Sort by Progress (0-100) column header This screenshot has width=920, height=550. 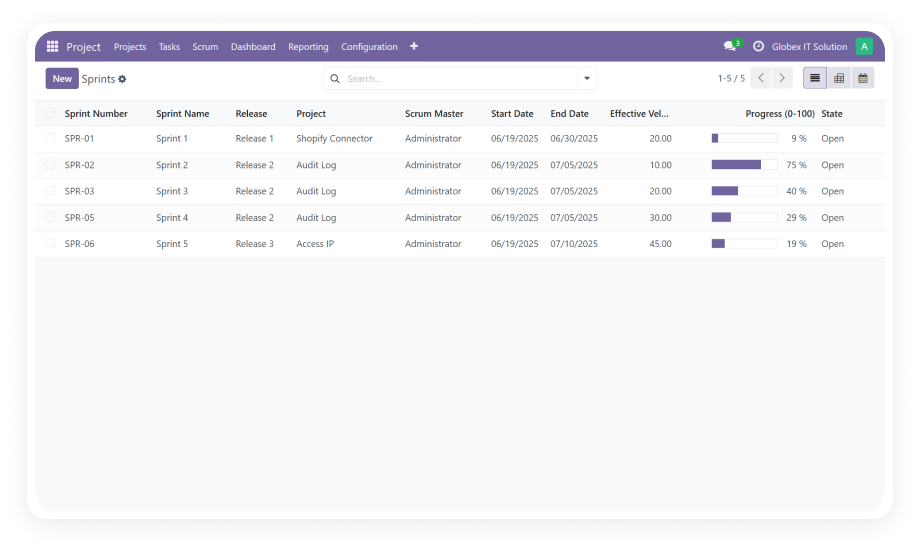pos(780,113)
